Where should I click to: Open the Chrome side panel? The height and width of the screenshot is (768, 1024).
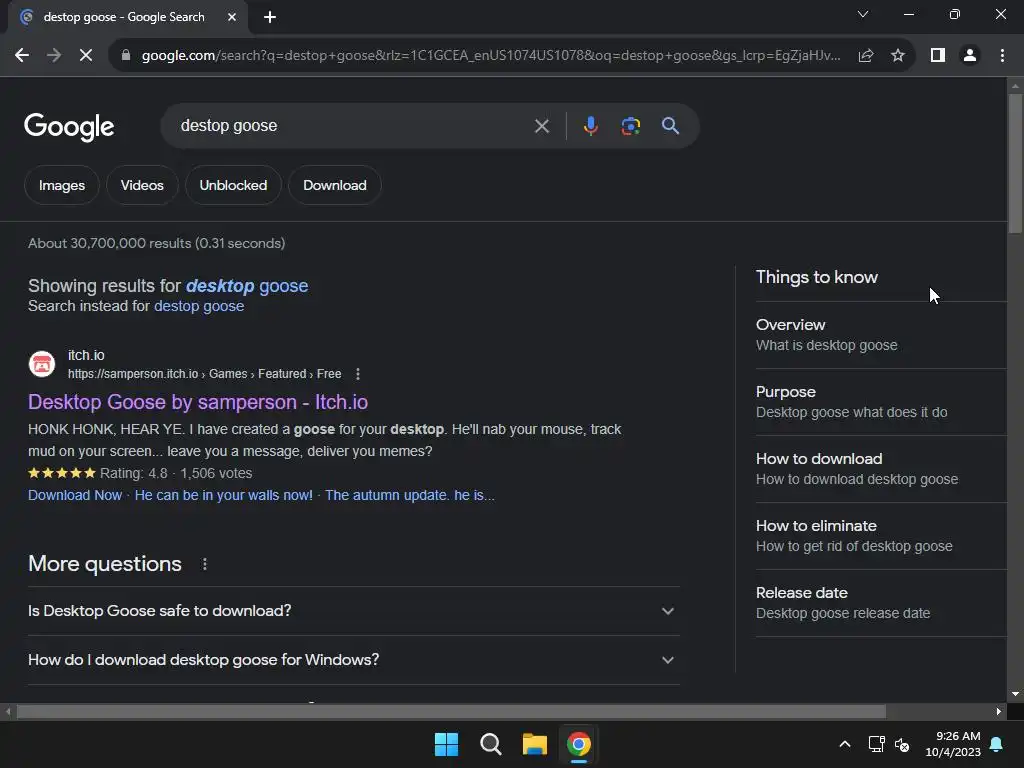pos(938,56)
